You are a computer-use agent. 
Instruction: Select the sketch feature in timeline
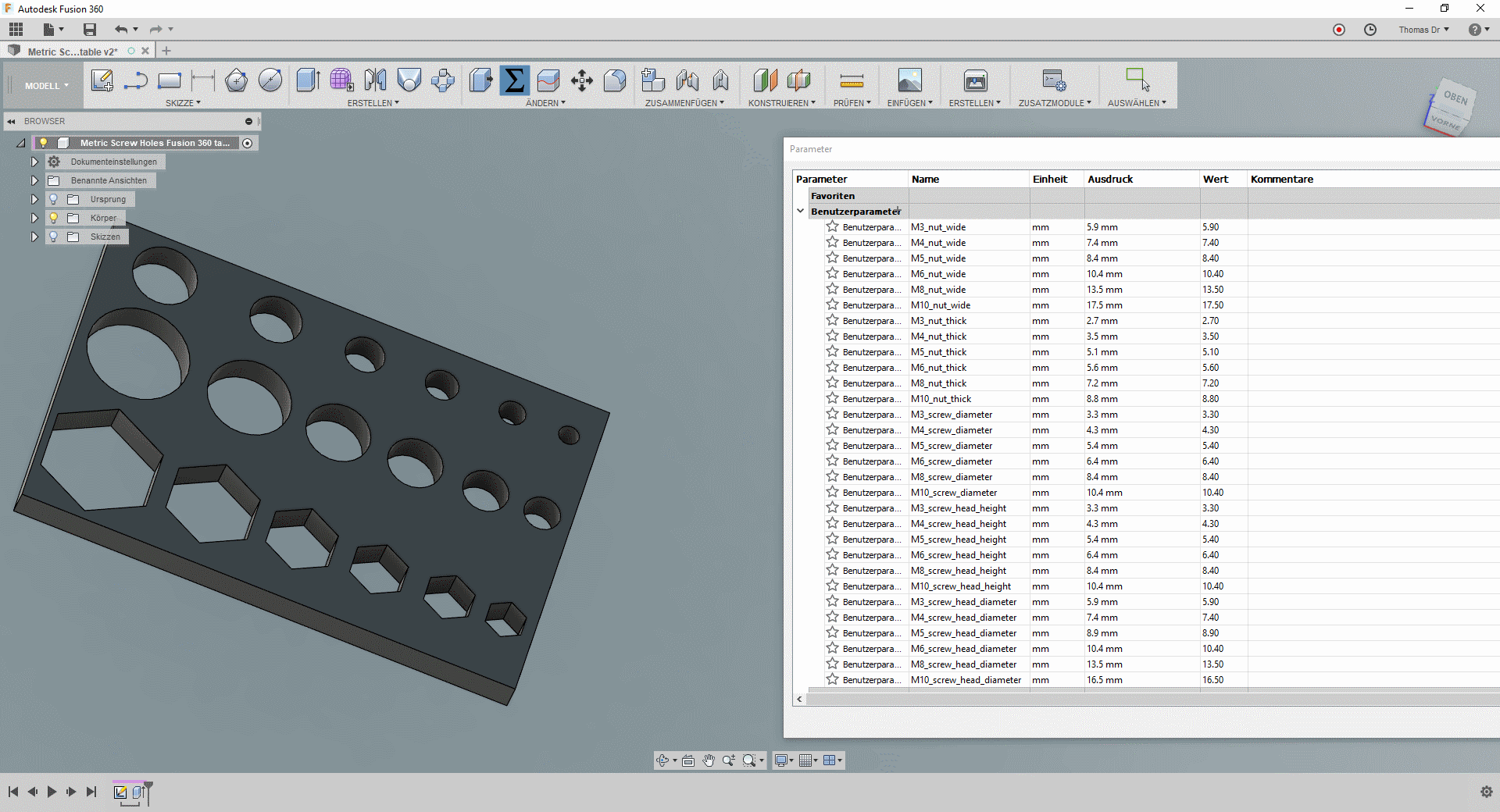point(120,792)
